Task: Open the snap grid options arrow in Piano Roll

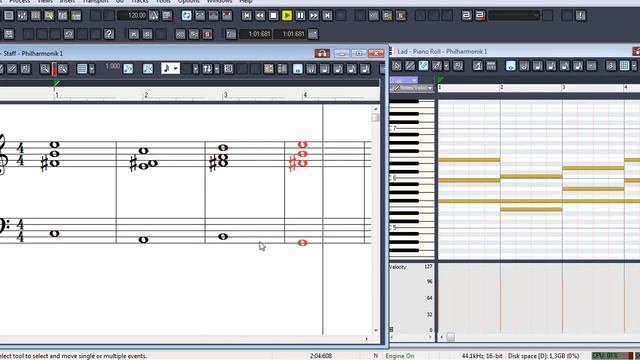Action: [x=634, y=66]
